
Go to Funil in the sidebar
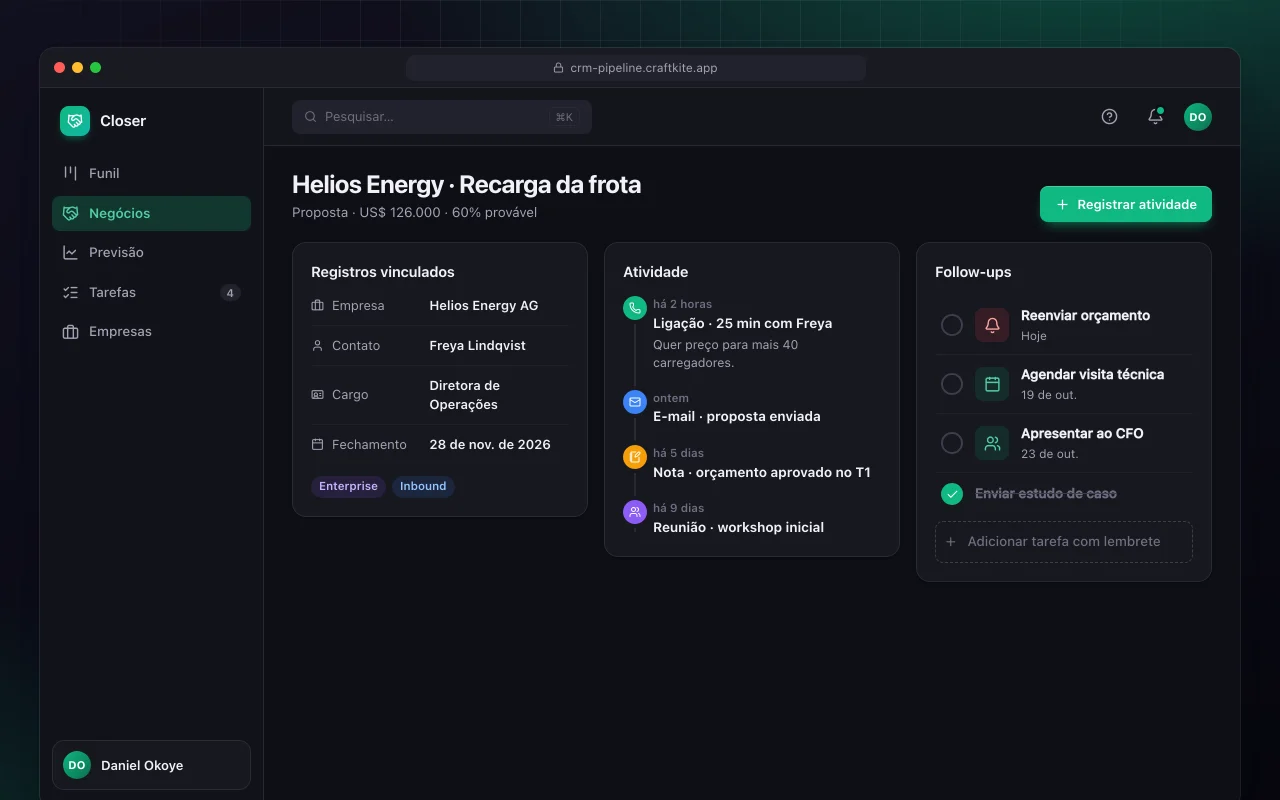point(151,174)
